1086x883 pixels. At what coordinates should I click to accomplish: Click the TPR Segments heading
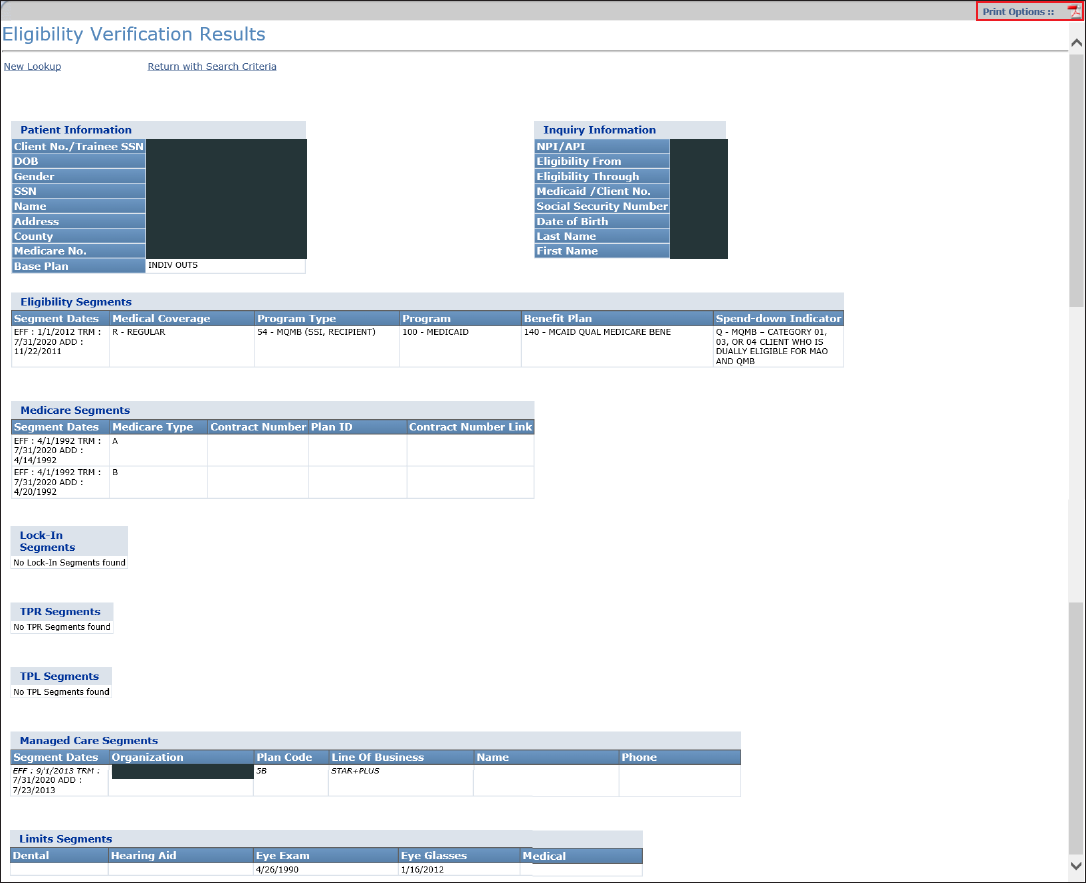coord(60,612)
